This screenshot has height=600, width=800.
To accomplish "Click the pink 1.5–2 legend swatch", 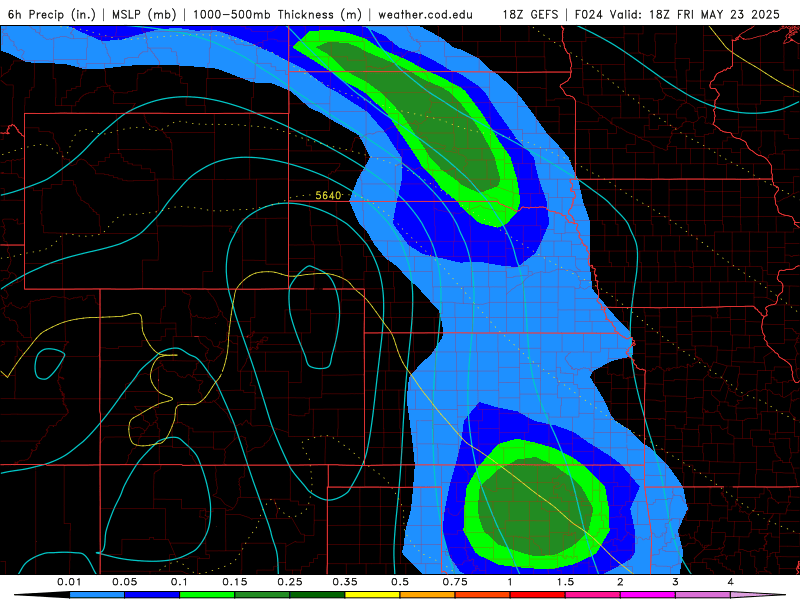I will [x=593, y=595].
